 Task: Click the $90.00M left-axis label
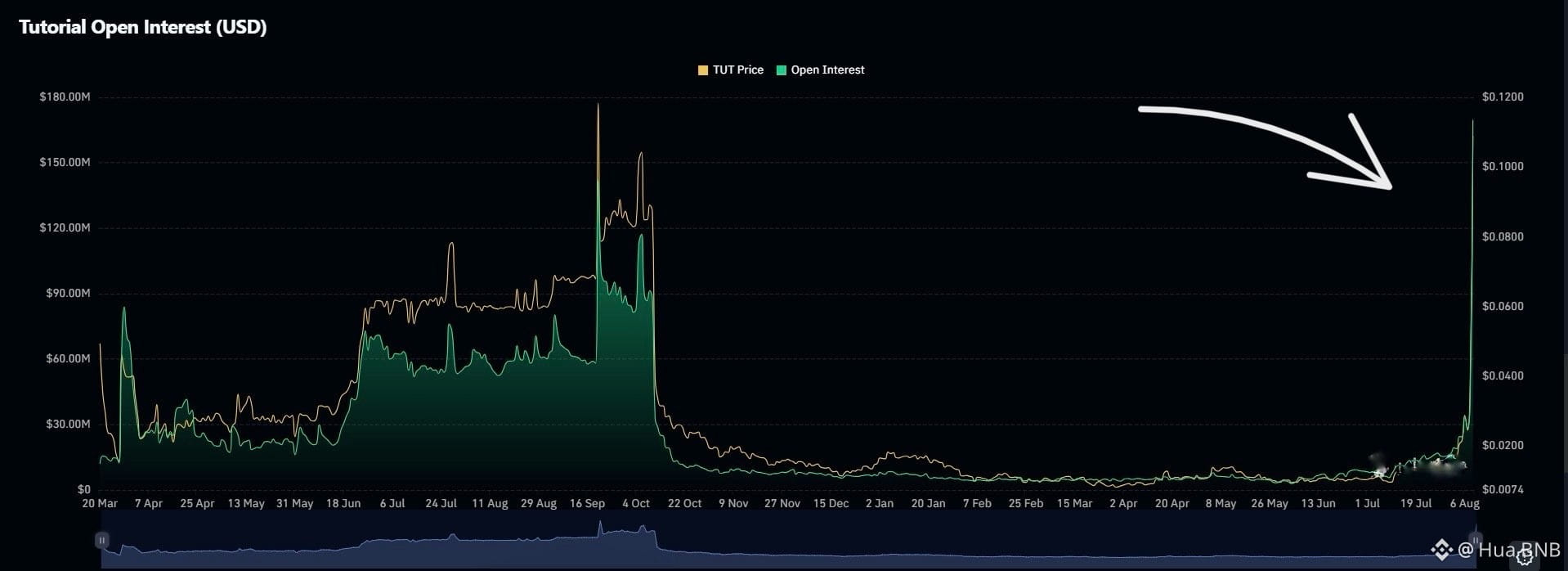point(68,293)
